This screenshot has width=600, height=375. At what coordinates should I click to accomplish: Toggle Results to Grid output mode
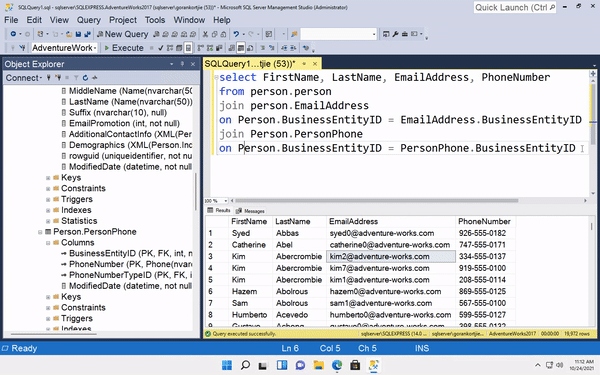coord(241,48)
